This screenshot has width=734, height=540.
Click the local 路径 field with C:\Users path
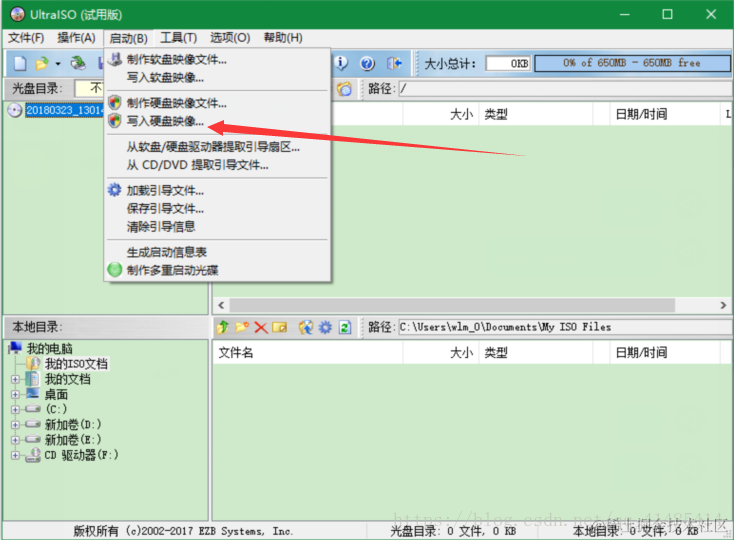565,327
